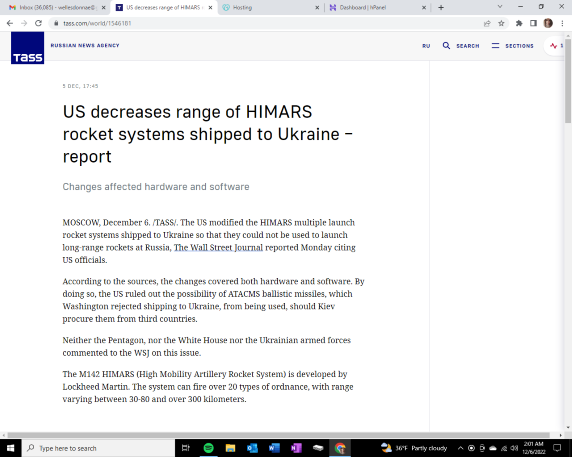Open File Explorer from taskbar
Viewport: 572px width, 457px height.
[x=230, y=448]
